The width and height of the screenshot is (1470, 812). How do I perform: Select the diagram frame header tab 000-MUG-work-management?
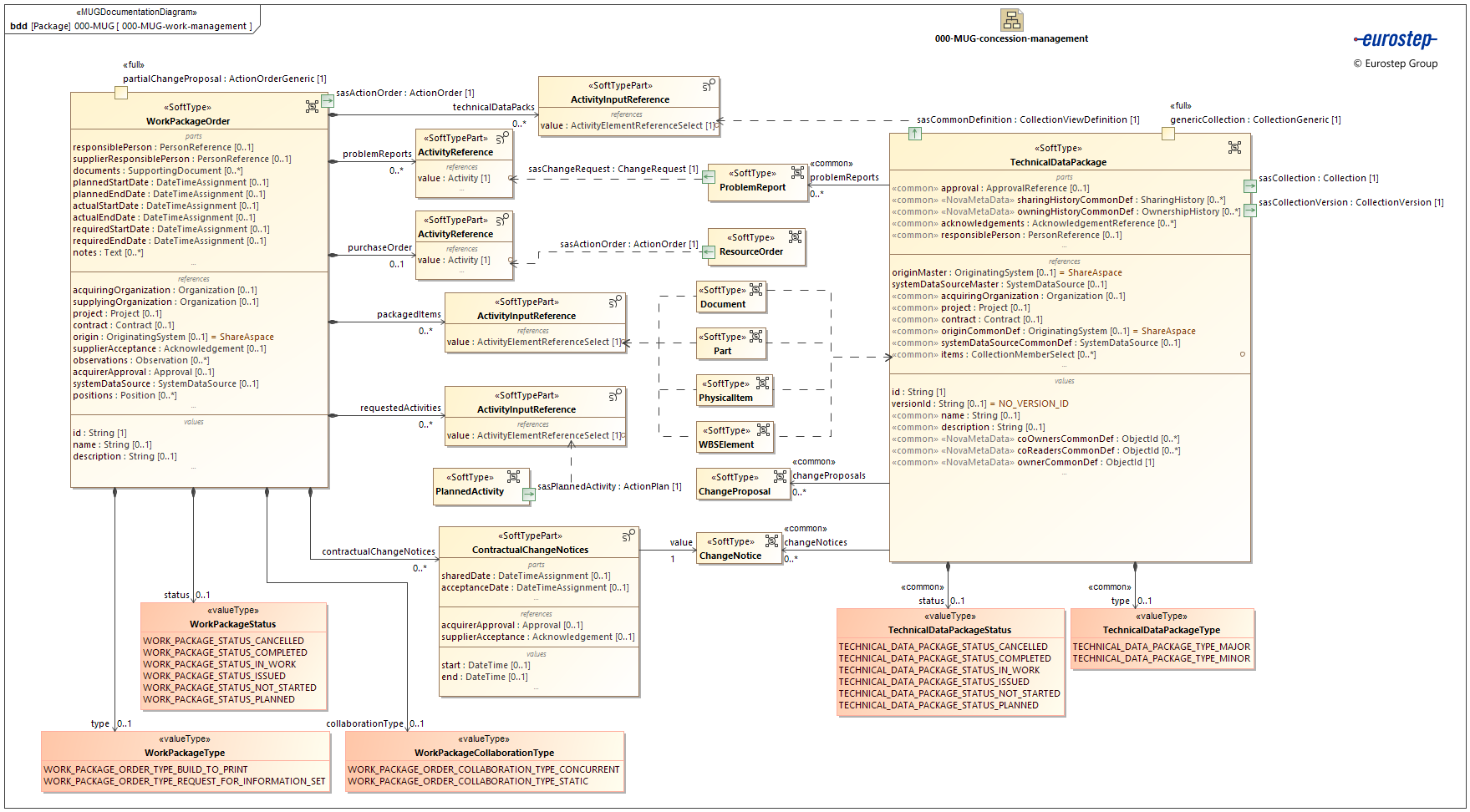(131, 26)
